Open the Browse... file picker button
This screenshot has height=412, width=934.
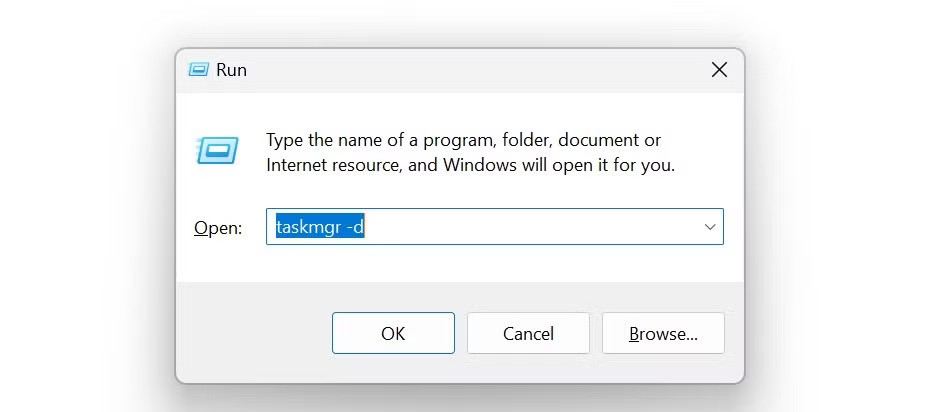pyautogui.click(x=663, y=333)
